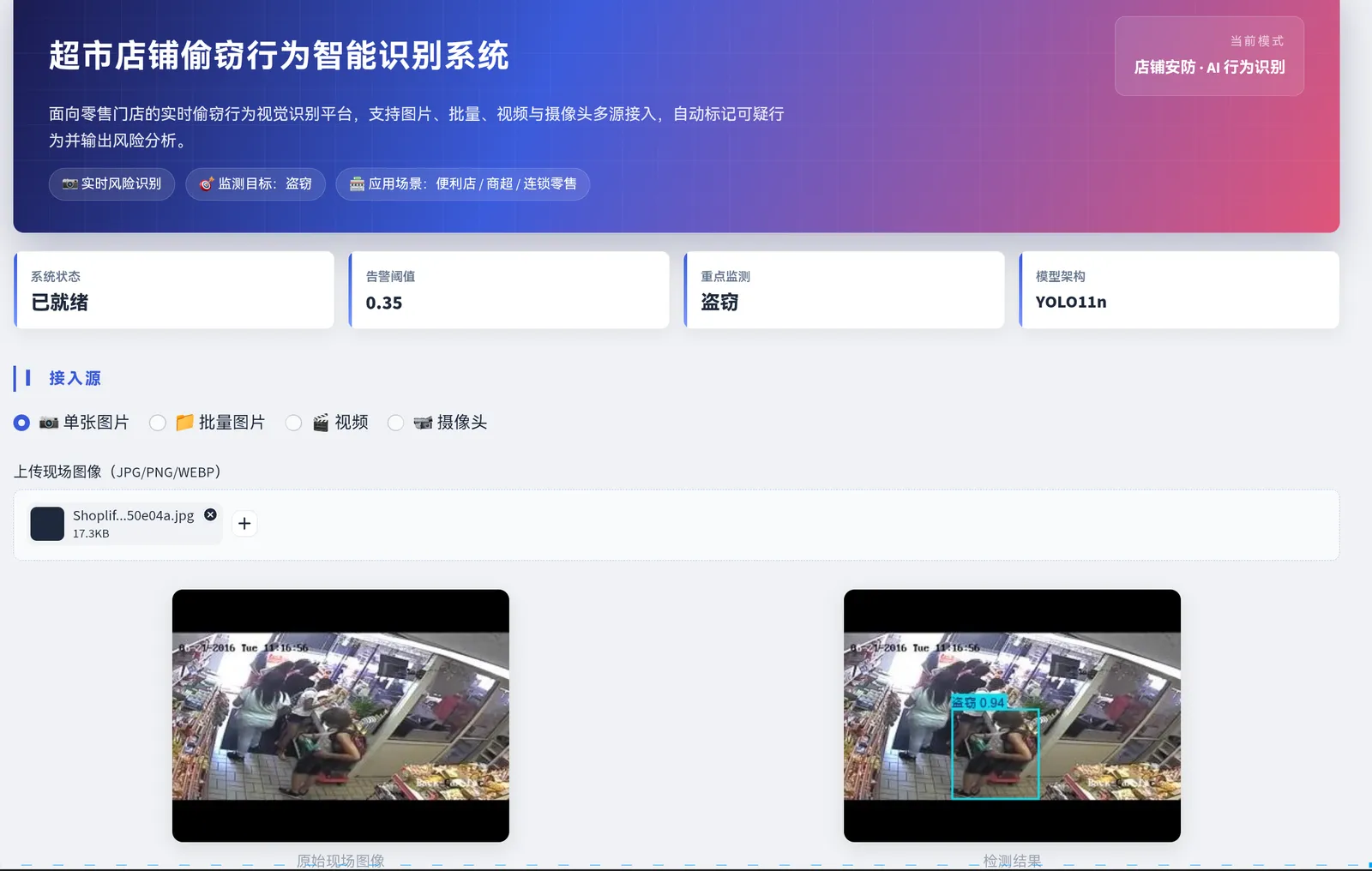Click the 模型架构 YOLO11n card
1372x871 pixels.
(1179, 290)
